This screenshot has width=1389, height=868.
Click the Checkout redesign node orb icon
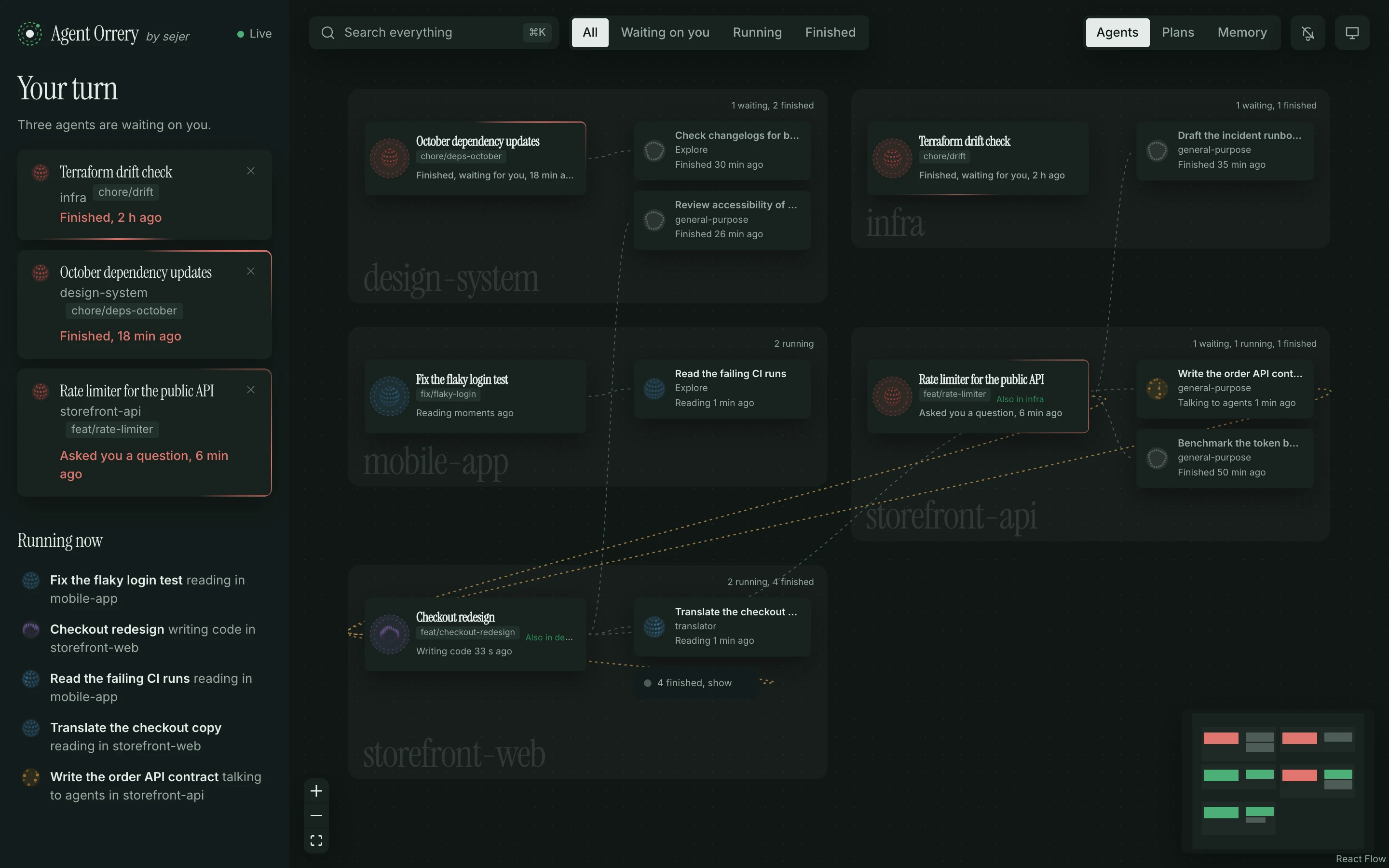(x=390, y=634)
